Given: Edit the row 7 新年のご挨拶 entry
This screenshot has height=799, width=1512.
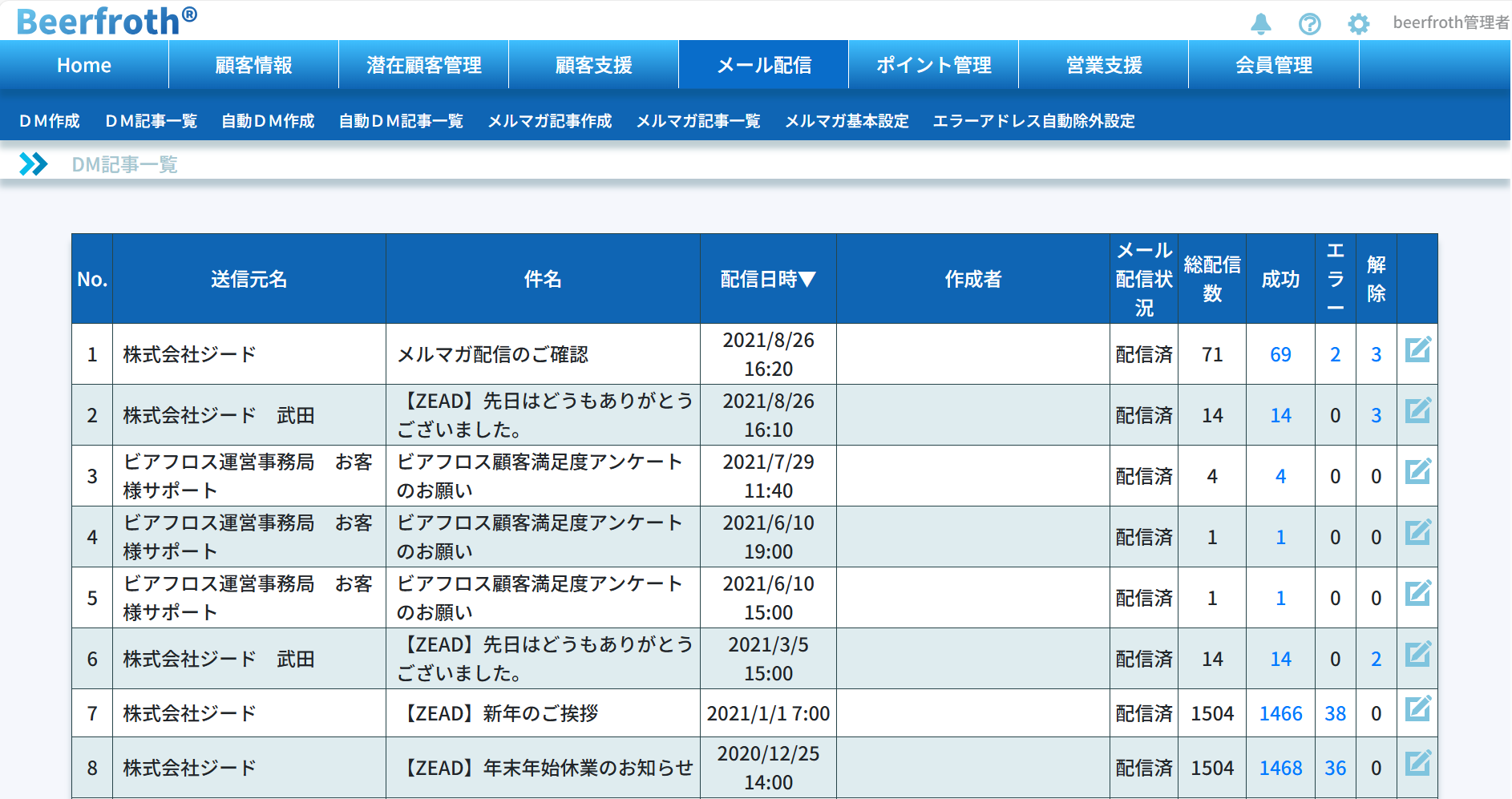Looking at the screenshot, I should 1417,709.
